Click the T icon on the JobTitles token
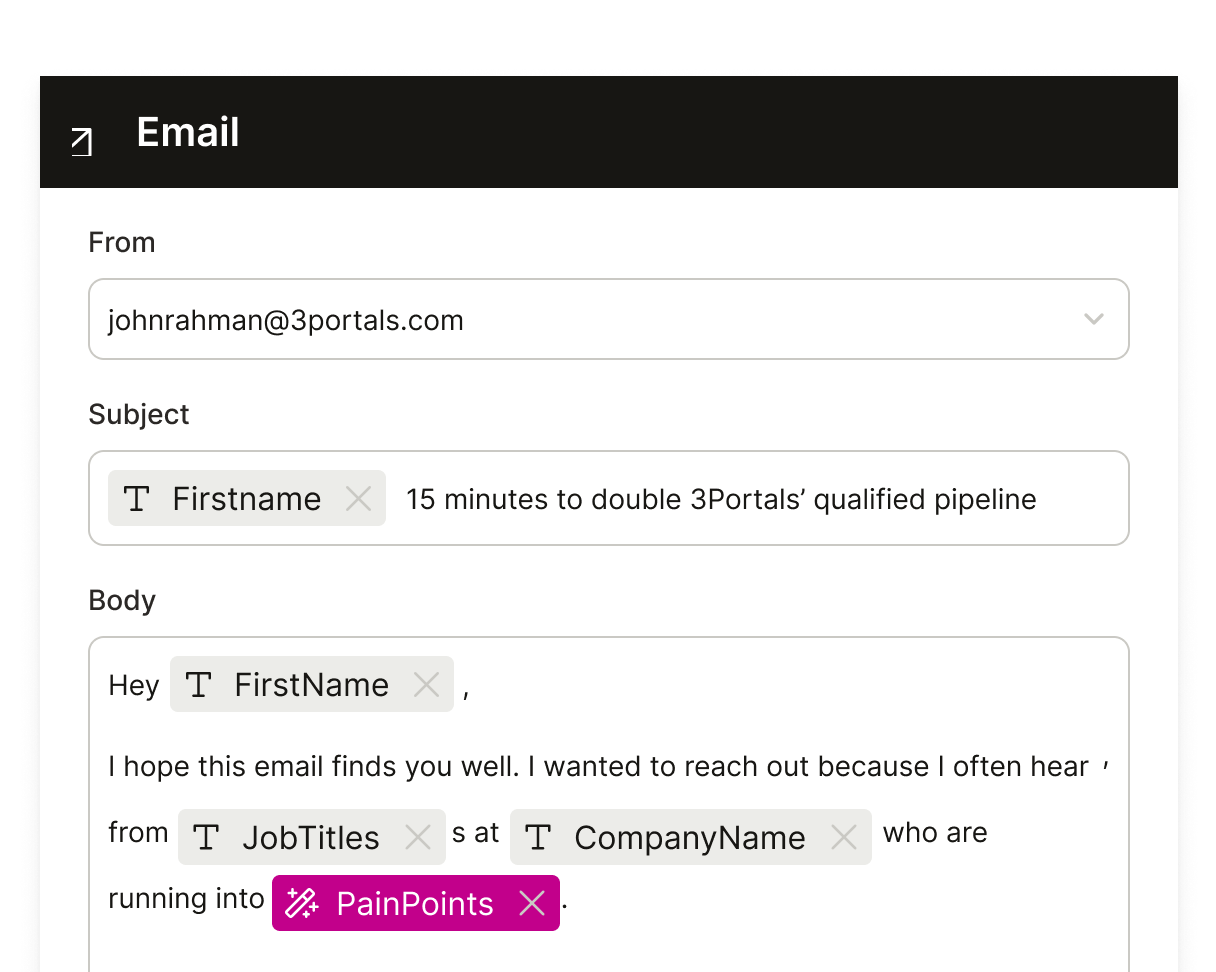 coord(207,837)
